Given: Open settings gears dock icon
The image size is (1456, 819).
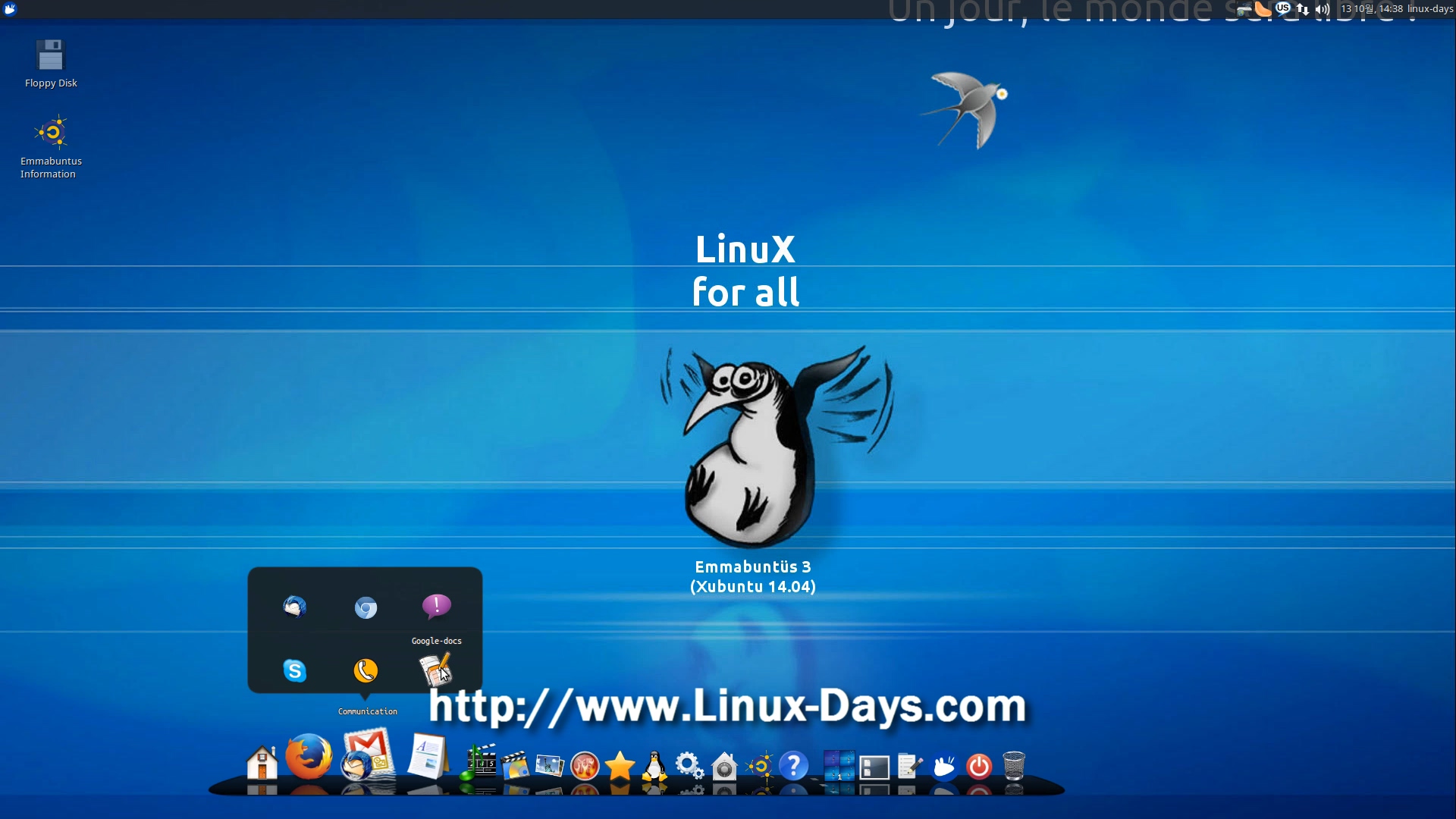Looking at the screenshot, I should point(689,766).
